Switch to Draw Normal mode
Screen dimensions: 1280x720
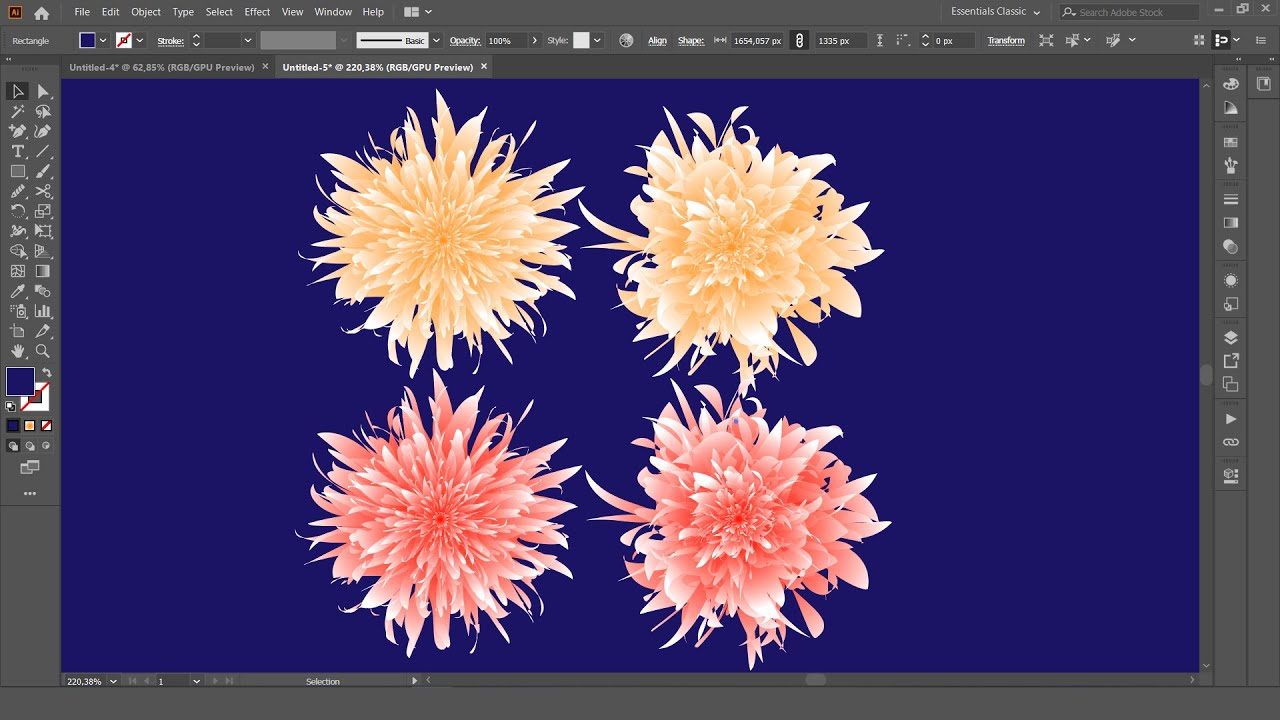(13, 446)
